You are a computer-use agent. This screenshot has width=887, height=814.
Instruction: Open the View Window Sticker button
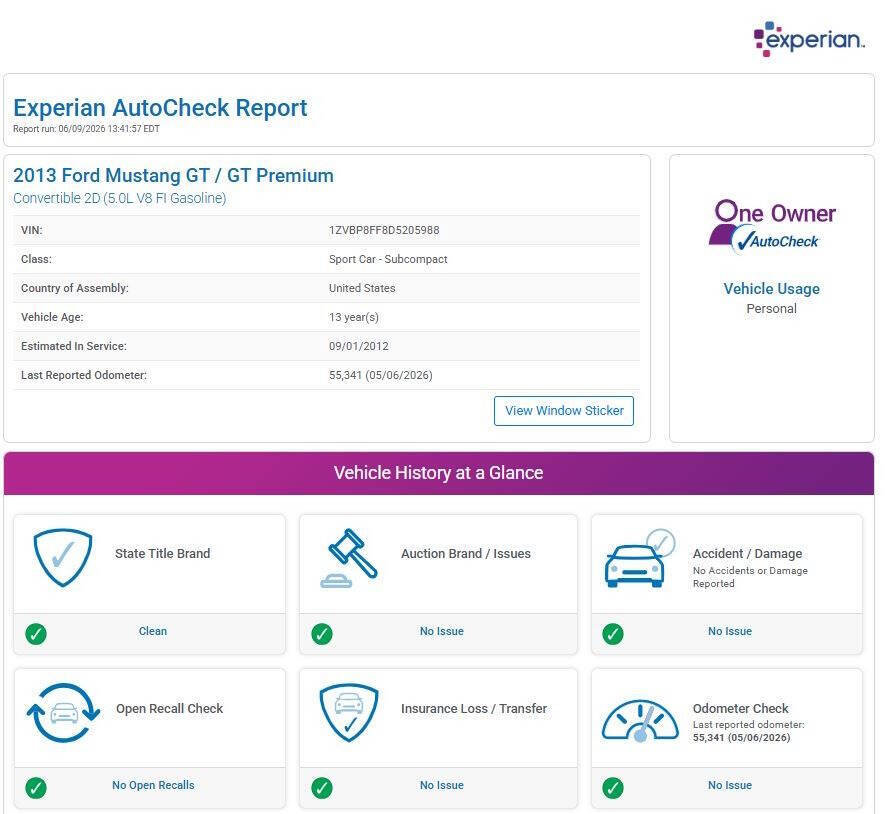click(x=564, y=411)
